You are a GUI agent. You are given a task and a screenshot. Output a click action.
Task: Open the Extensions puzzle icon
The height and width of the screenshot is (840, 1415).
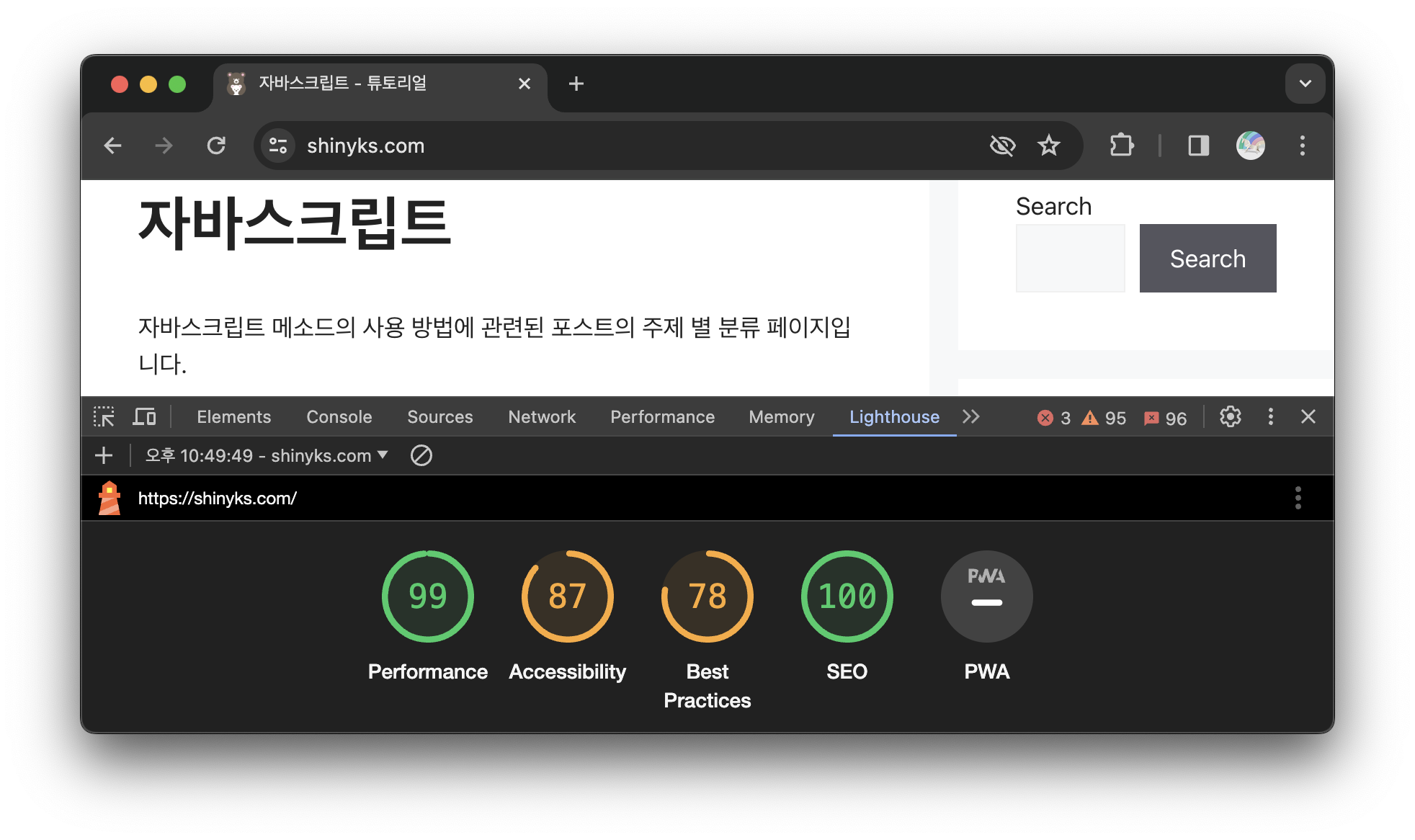pos(1122,146)
